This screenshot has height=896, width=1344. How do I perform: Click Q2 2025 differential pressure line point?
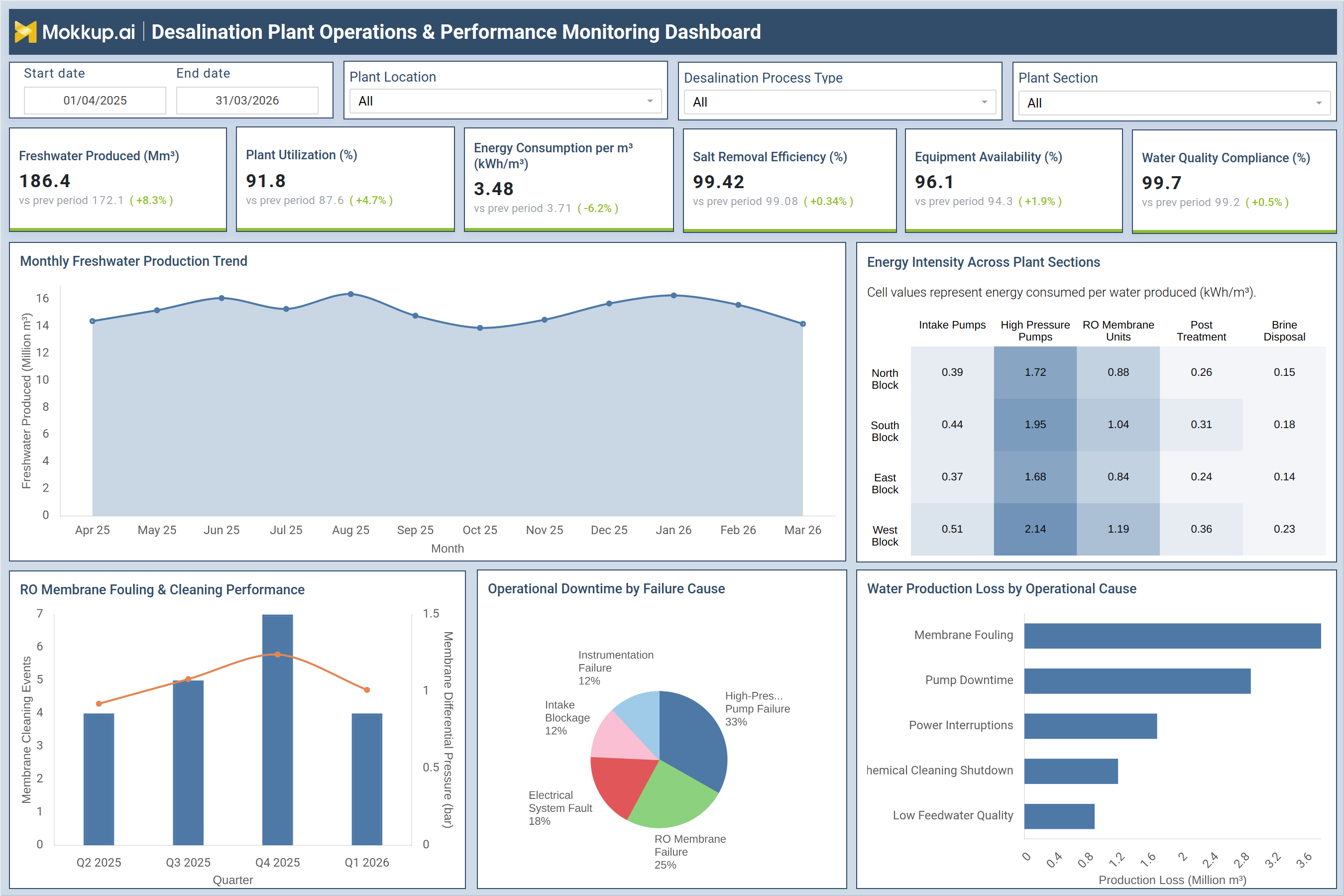pyautogui.click(x=99, y=703)
